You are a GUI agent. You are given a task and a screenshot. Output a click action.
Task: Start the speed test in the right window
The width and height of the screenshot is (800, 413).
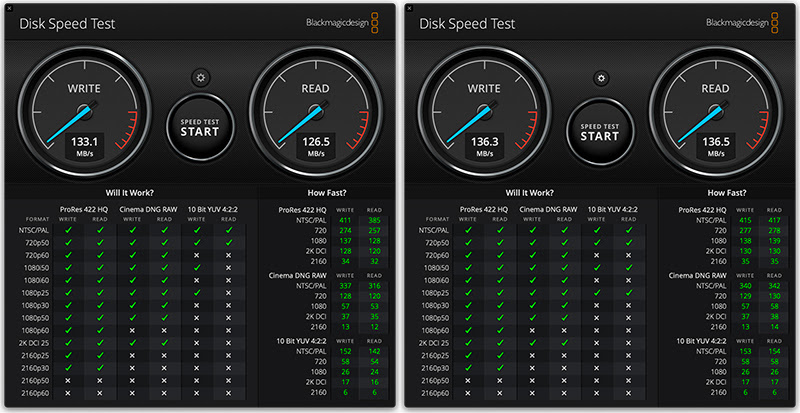600,132
